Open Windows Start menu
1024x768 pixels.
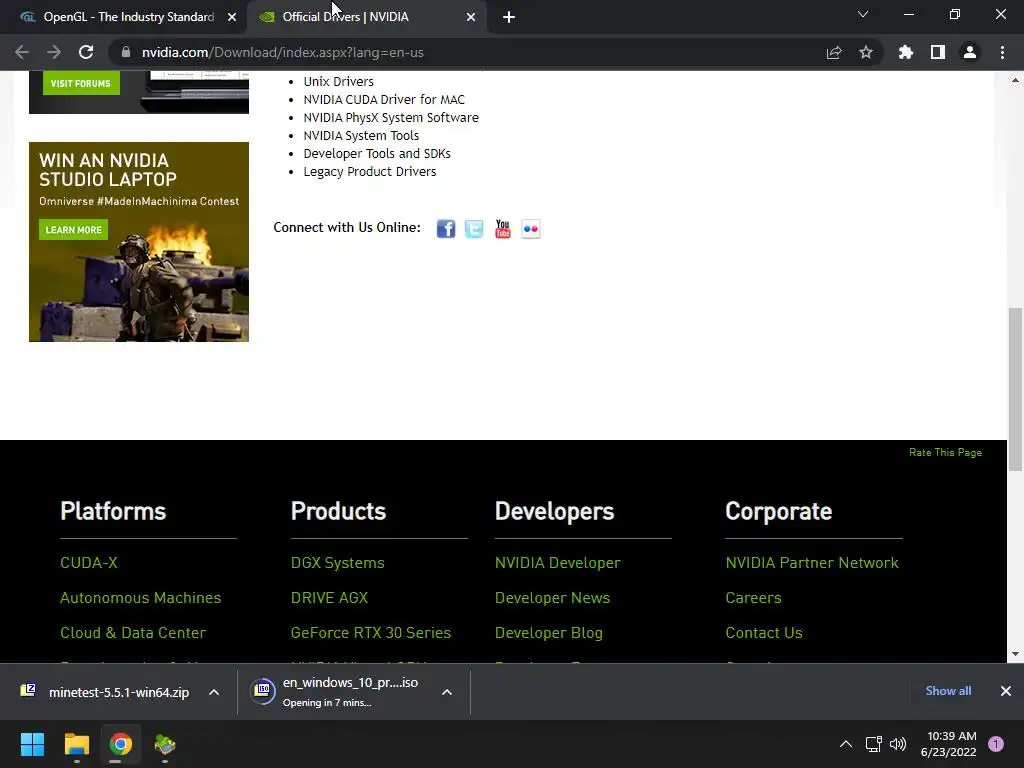[x=32, y=744]
